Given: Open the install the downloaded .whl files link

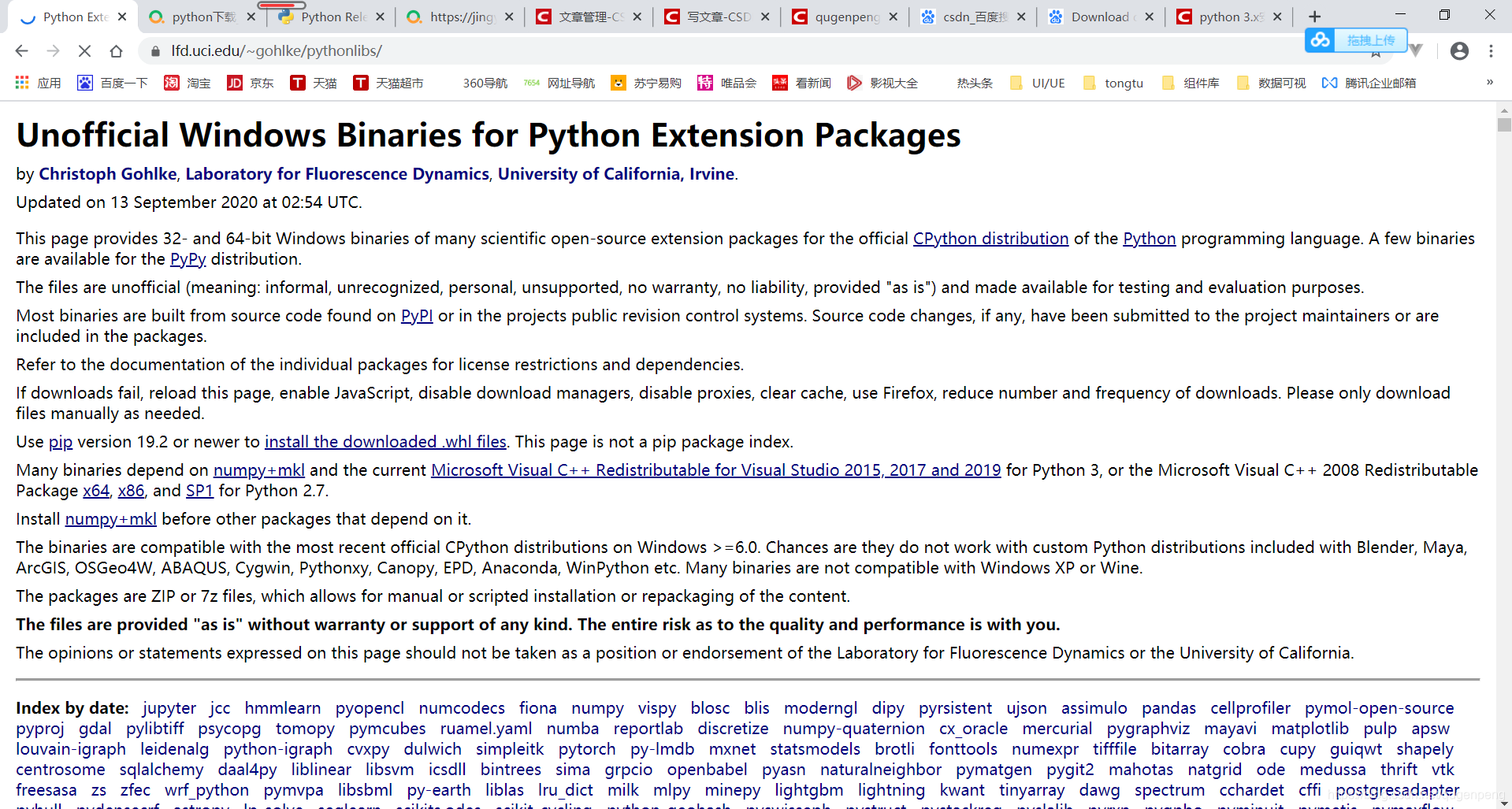Looking at the screenshot, I should [x=385, y=442].
